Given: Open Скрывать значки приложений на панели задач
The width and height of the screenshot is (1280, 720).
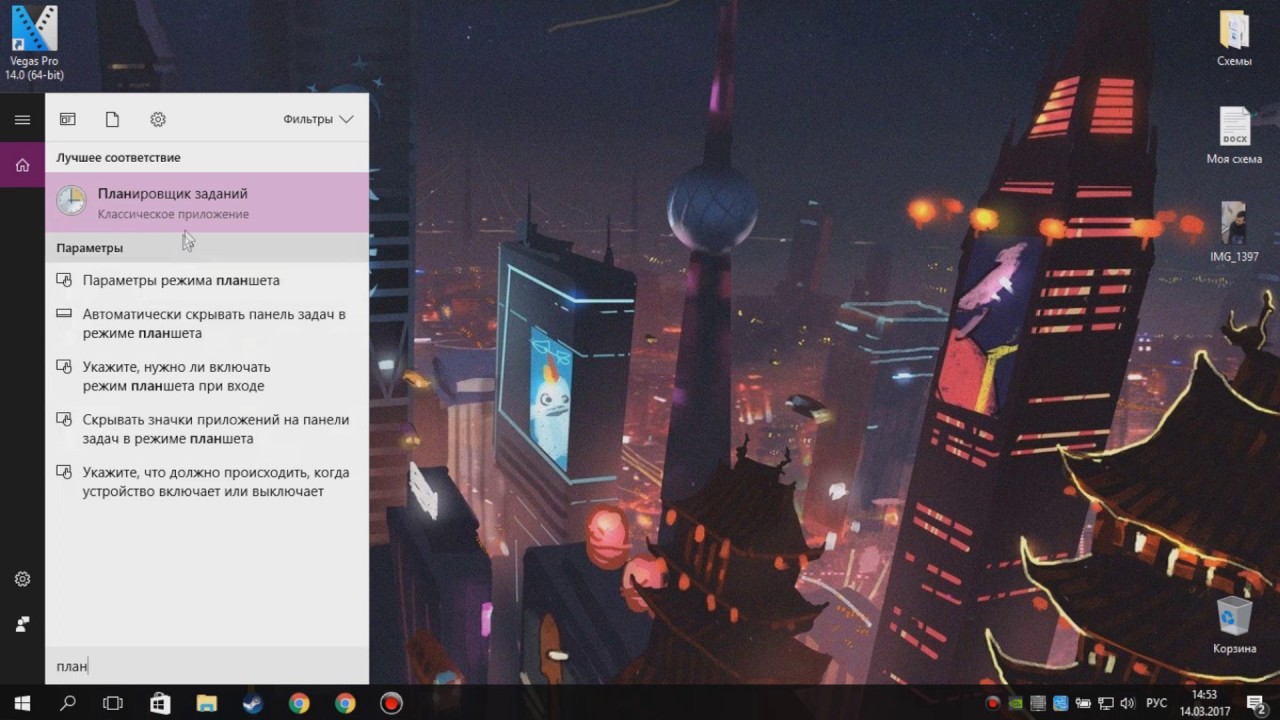Looking at the screenshot, I should (x=207, y=429).
